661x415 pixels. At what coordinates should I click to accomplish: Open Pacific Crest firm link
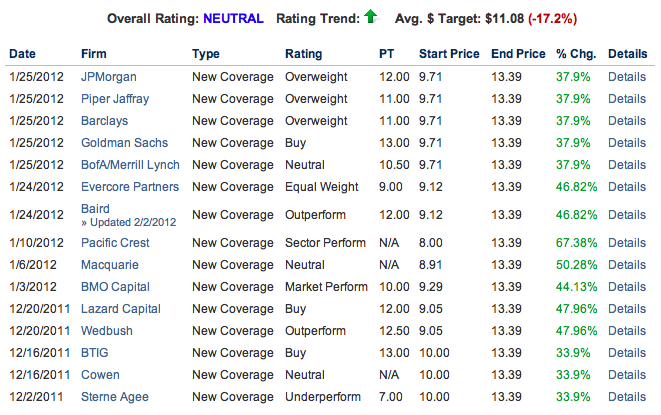click(x=117, y=243)
